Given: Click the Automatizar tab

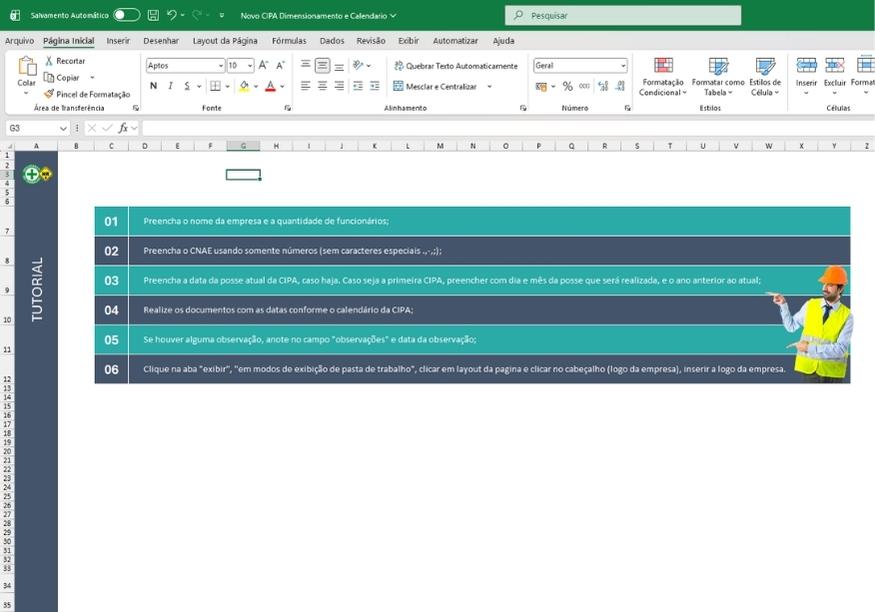Looking at the screenshot, I should click(455, 41).
